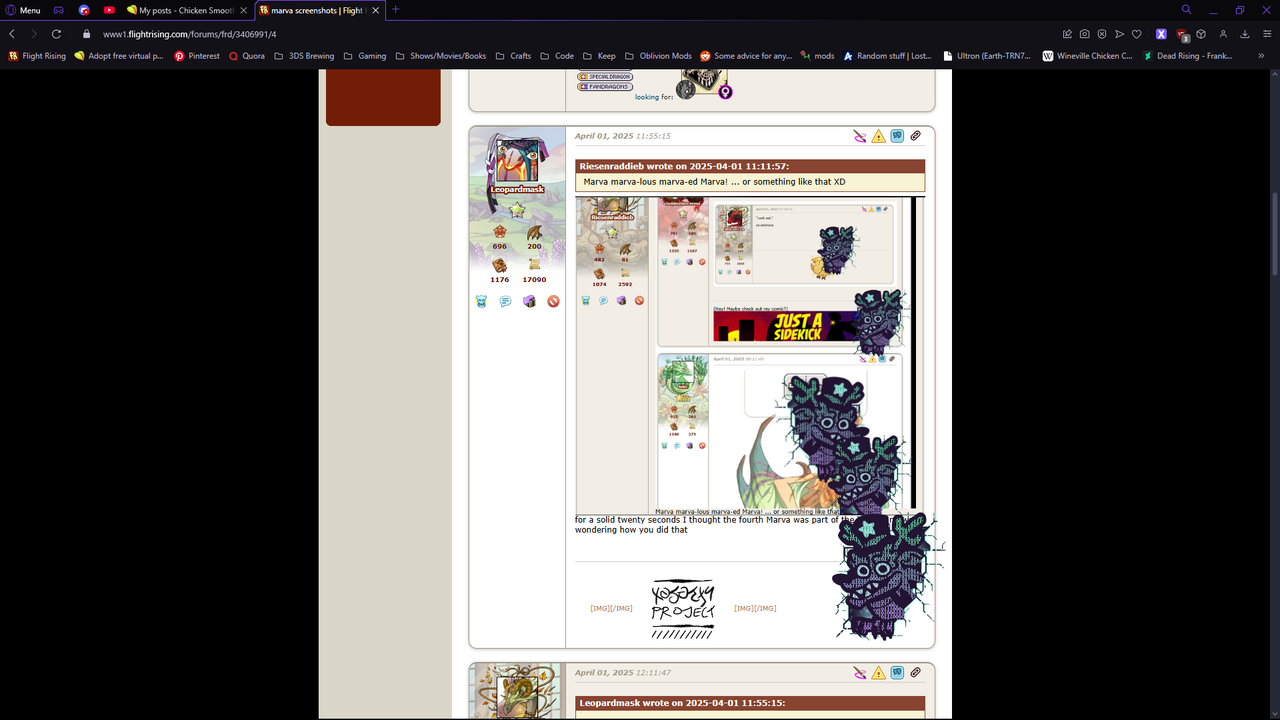This screenshot has width=1280, height=720.
Task: Expand the Gaming bookmark folder
Action: (x=365, y=56)
